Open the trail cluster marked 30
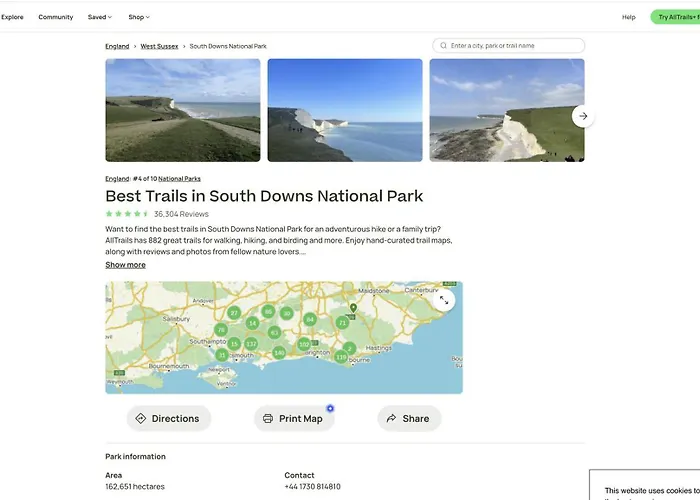The height and width of the screenshot is (500, 700). [287, 313]
